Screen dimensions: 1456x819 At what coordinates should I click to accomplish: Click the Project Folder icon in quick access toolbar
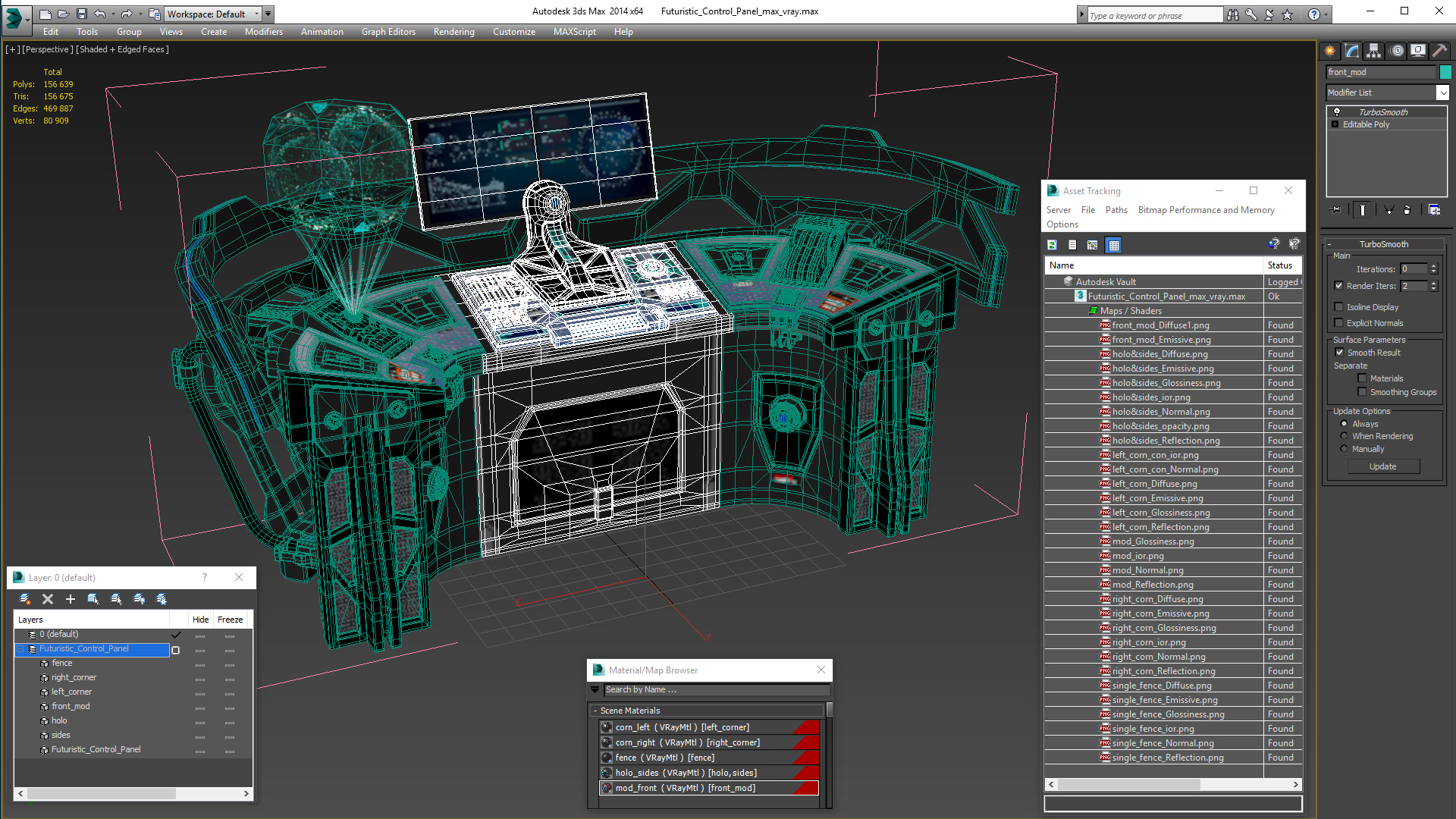point(154,14)
